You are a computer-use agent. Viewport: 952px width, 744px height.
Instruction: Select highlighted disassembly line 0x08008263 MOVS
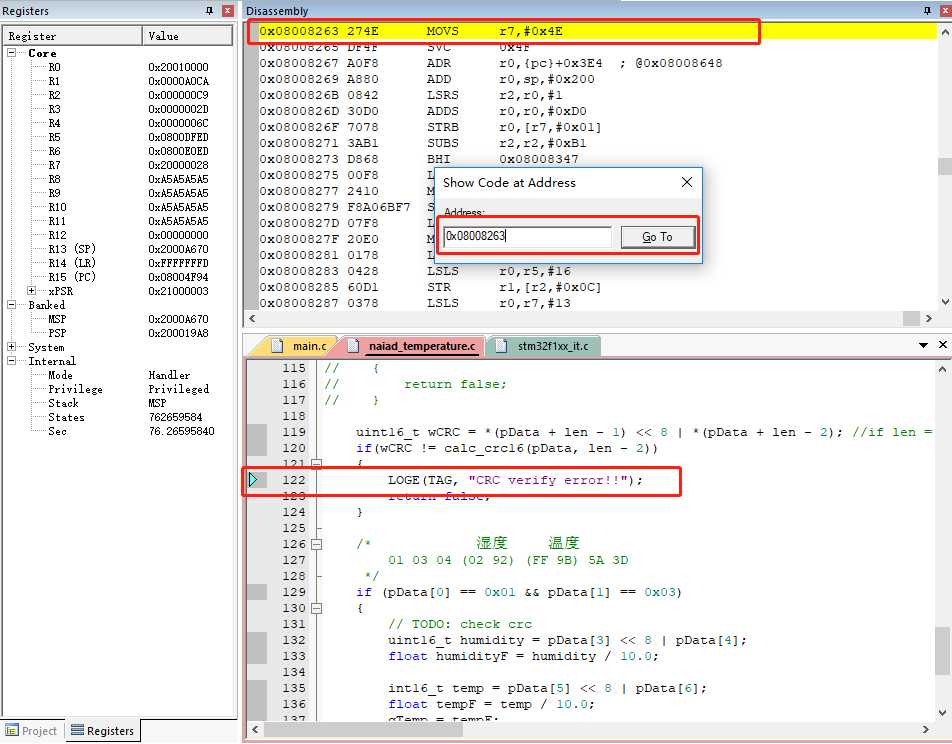click(x=597, y=31)
